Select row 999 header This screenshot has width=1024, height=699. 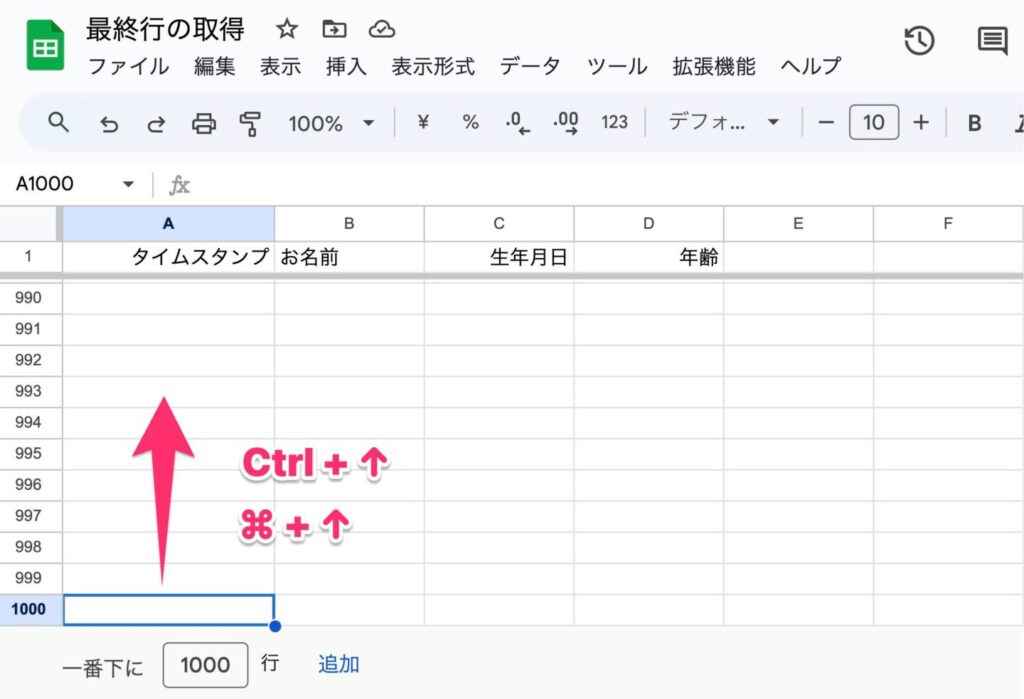tap(29, 578)
